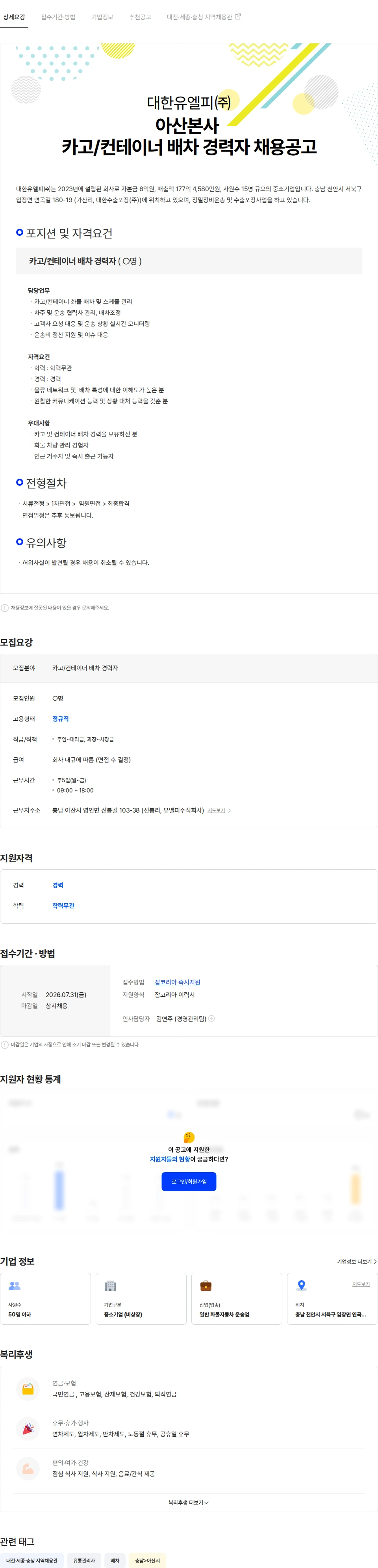Screen dimensions: 378x1568
Task: Click 편의·여가·건강 muscle icon
Action: [x=28, y=1468]
